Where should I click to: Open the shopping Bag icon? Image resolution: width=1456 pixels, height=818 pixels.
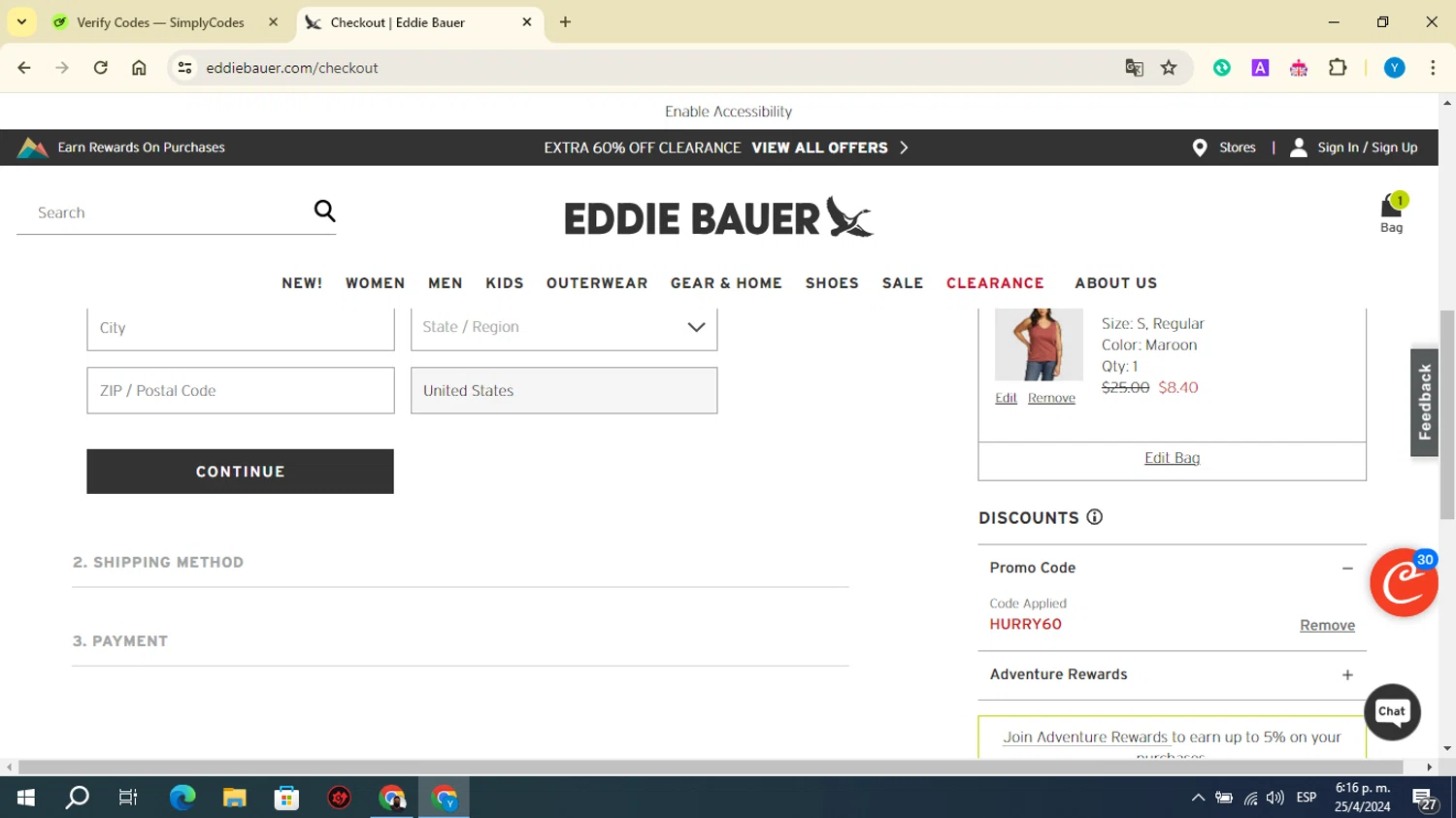click(1392, 213)
